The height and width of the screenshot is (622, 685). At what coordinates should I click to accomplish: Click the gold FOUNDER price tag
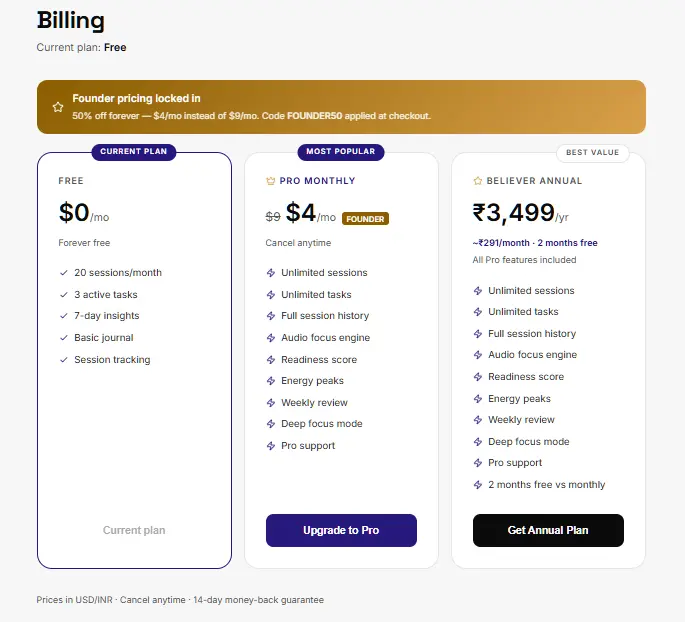coord(365,219)
